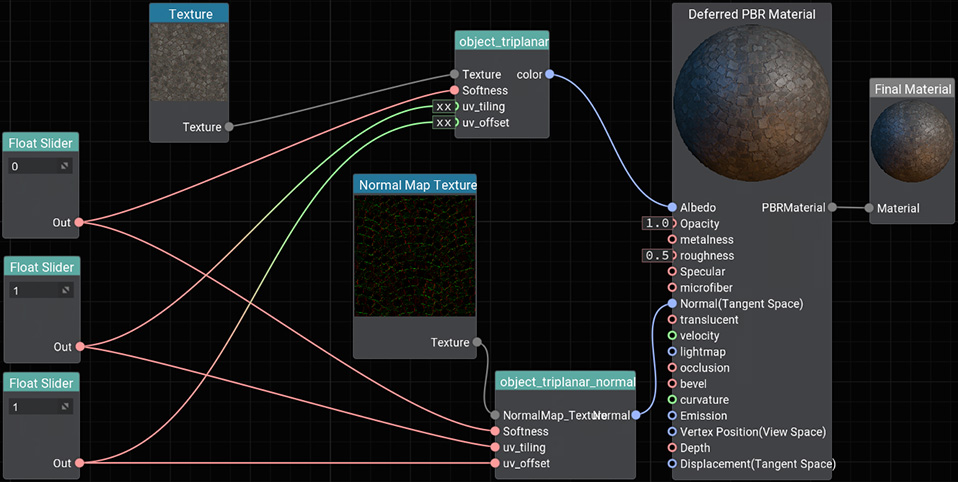Click the cobblestone Texture node preview image

[189, 62]
